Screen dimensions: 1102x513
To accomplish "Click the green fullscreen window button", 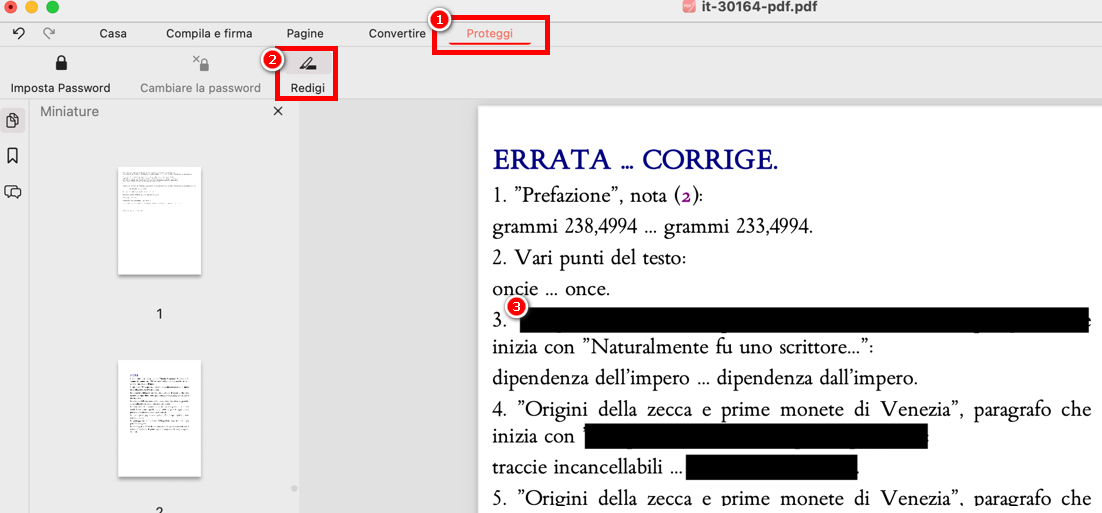I will [52, 8].
